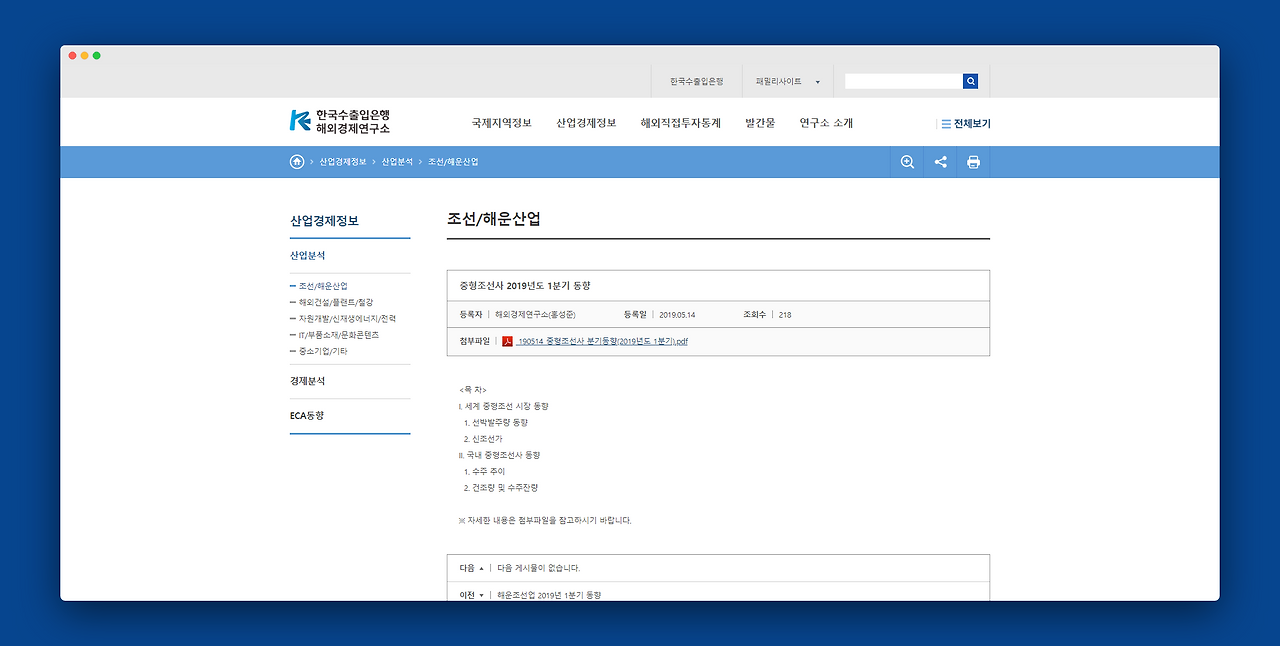Click the view count 218
Screen dimensions: 1280x646
point(785,315)
